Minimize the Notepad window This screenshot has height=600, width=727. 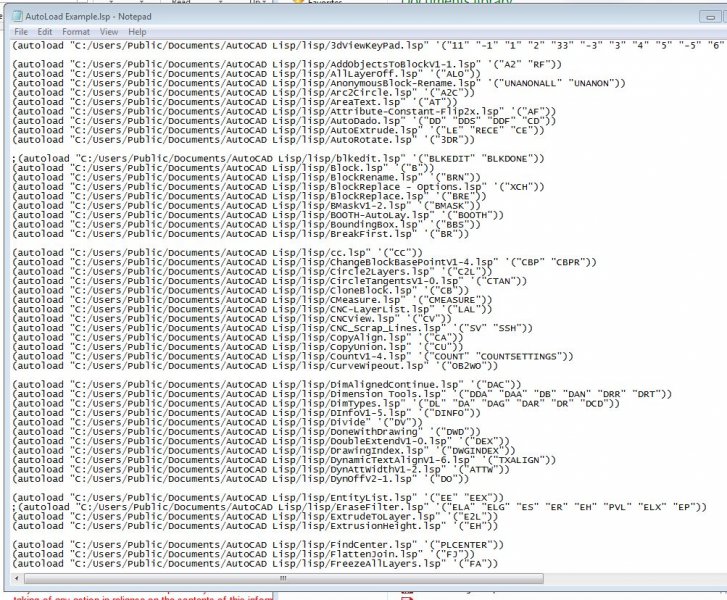click(x=710, y=17)
